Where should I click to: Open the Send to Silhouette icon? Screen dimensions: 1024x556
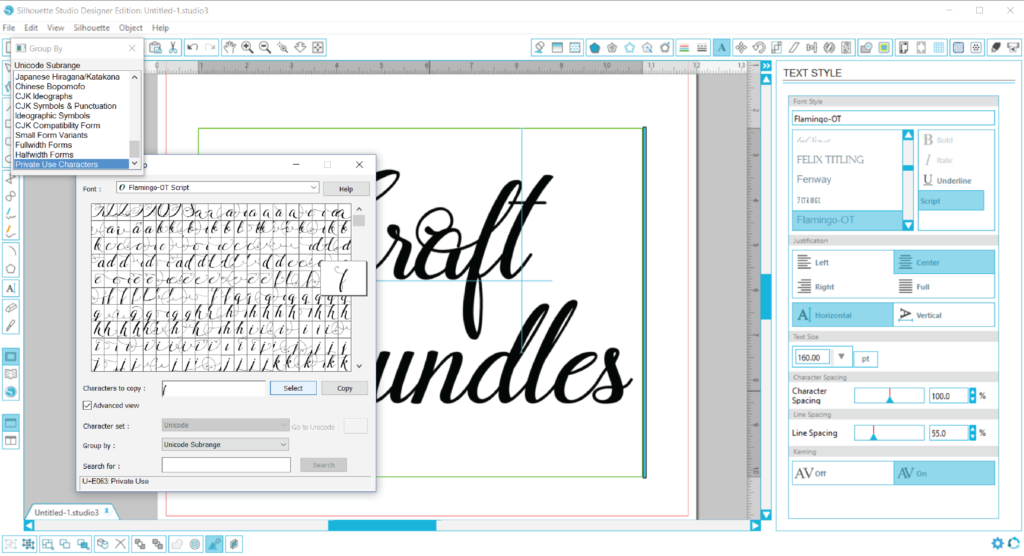[x=1013, y=48]
